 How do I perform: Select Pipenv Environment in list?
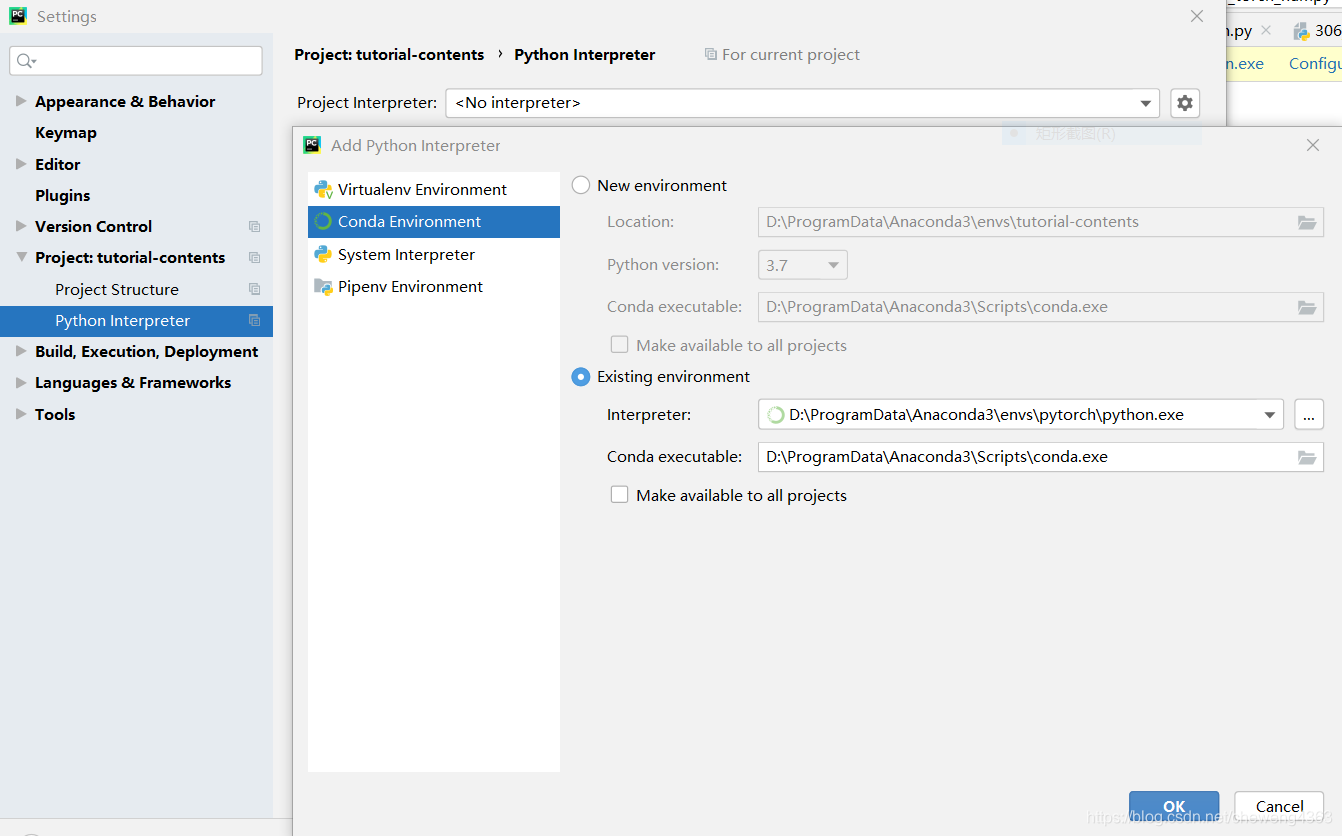(434, 286)
